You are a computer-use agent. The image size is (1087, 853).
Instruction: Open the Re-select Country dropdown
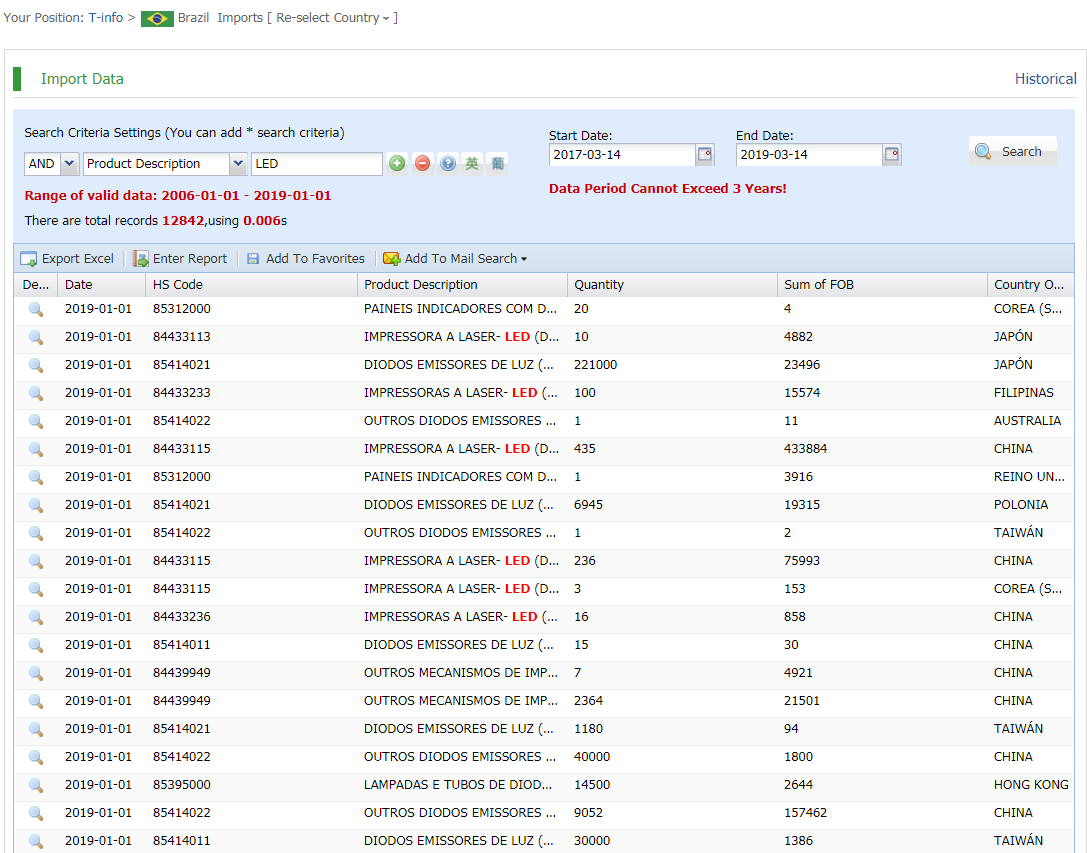point(332,17)
